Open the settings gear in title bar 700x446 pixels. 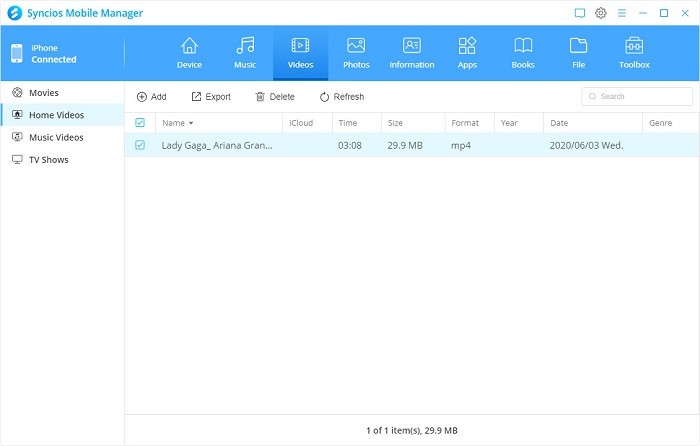coord(601,13)
